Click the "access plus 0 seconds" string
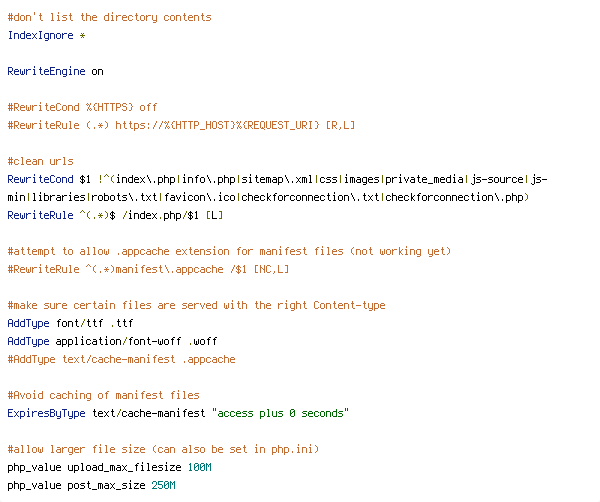600x502 pixels. coord(280,413)
